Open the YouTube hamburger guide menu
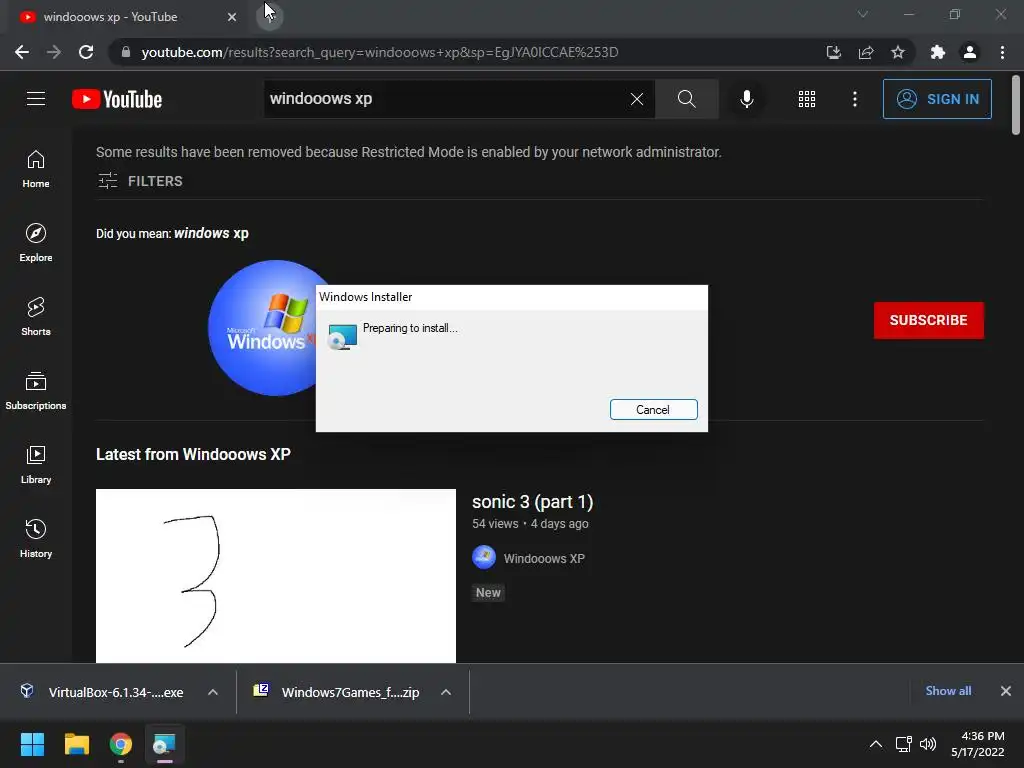The height and width of the screenshot is (768, 1024). (36, 99)
